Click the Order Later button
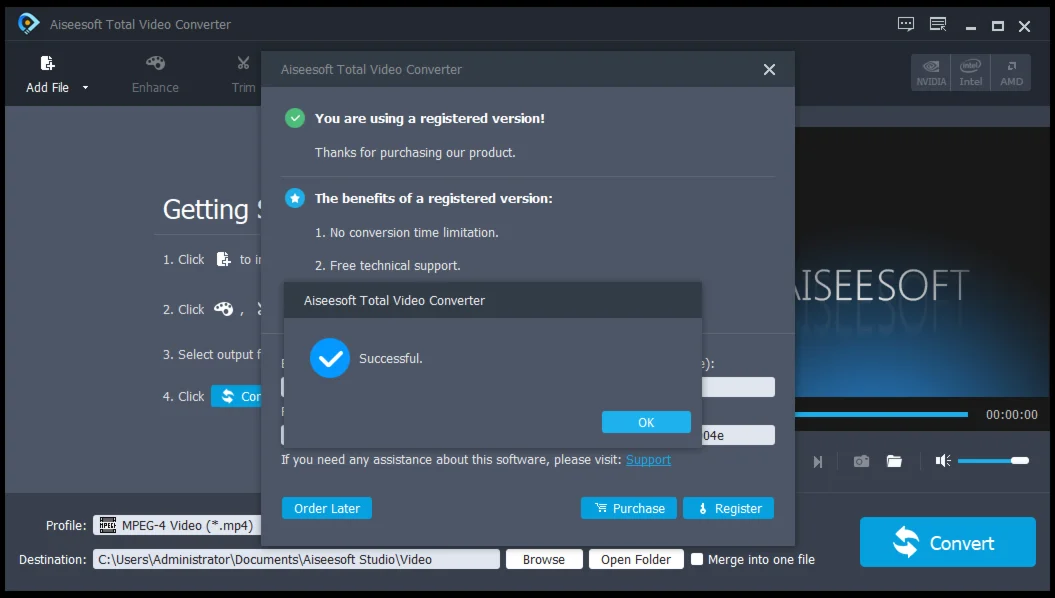 tap(327, 508)
